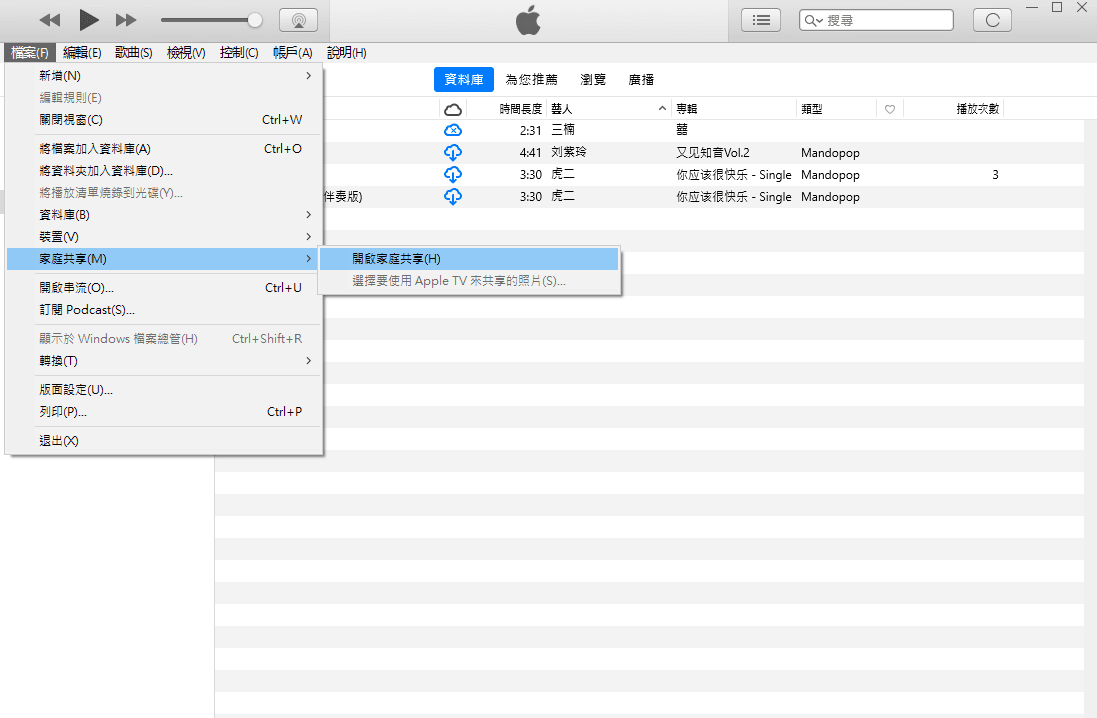Click the previous track rewind button

pyautogui.click(x=49, y=20)
